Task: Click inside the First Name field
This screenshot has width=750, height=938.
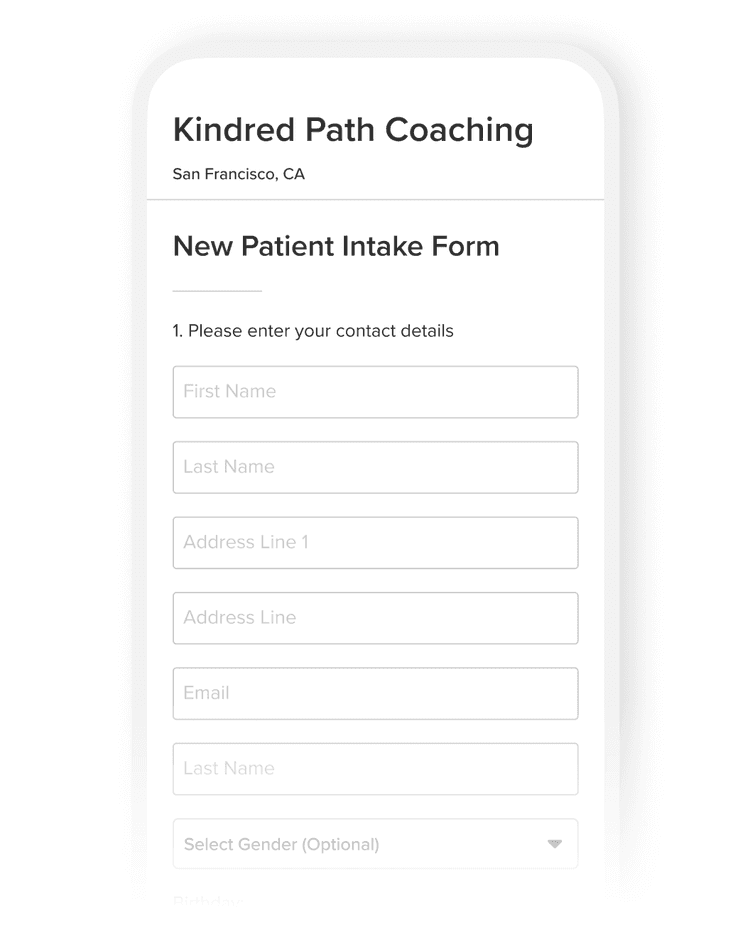Action: [x=375, y=392]
